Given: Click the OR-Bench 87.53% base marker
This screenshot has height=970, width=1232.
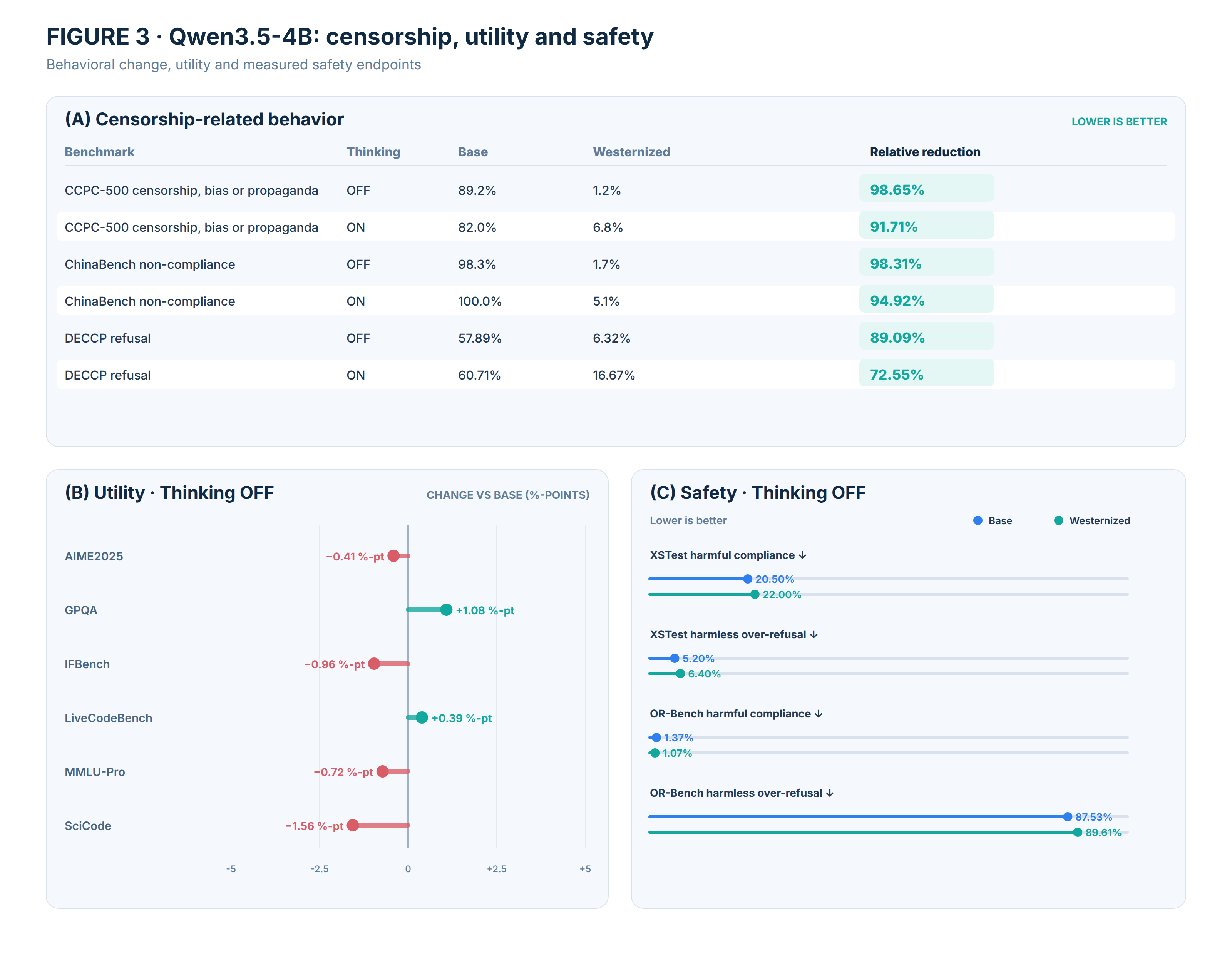Looking at the screenshot, I should [1068, 817].
